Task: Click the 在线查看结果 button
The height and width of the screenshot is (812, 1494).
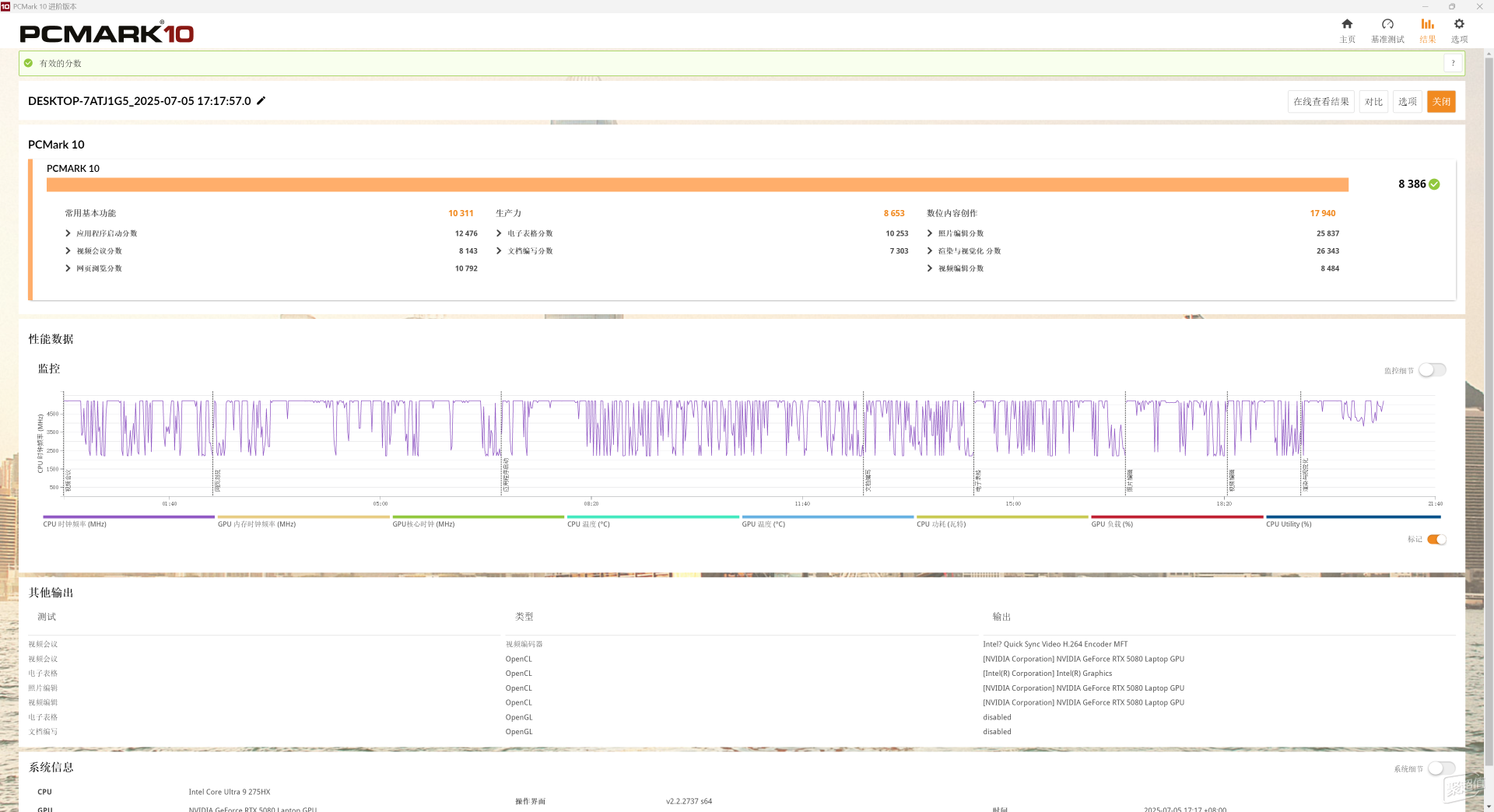Action: click(1320, 102)
